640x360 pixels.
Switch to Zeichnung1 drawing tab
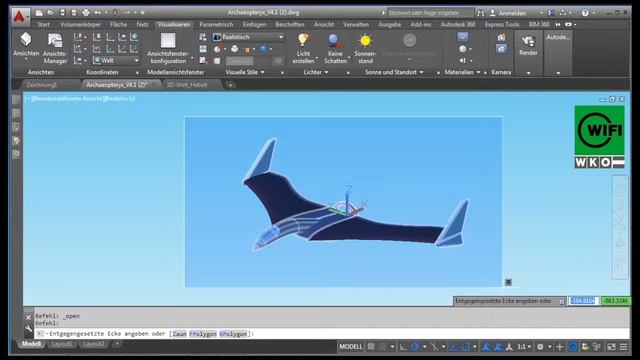[42, 85]
